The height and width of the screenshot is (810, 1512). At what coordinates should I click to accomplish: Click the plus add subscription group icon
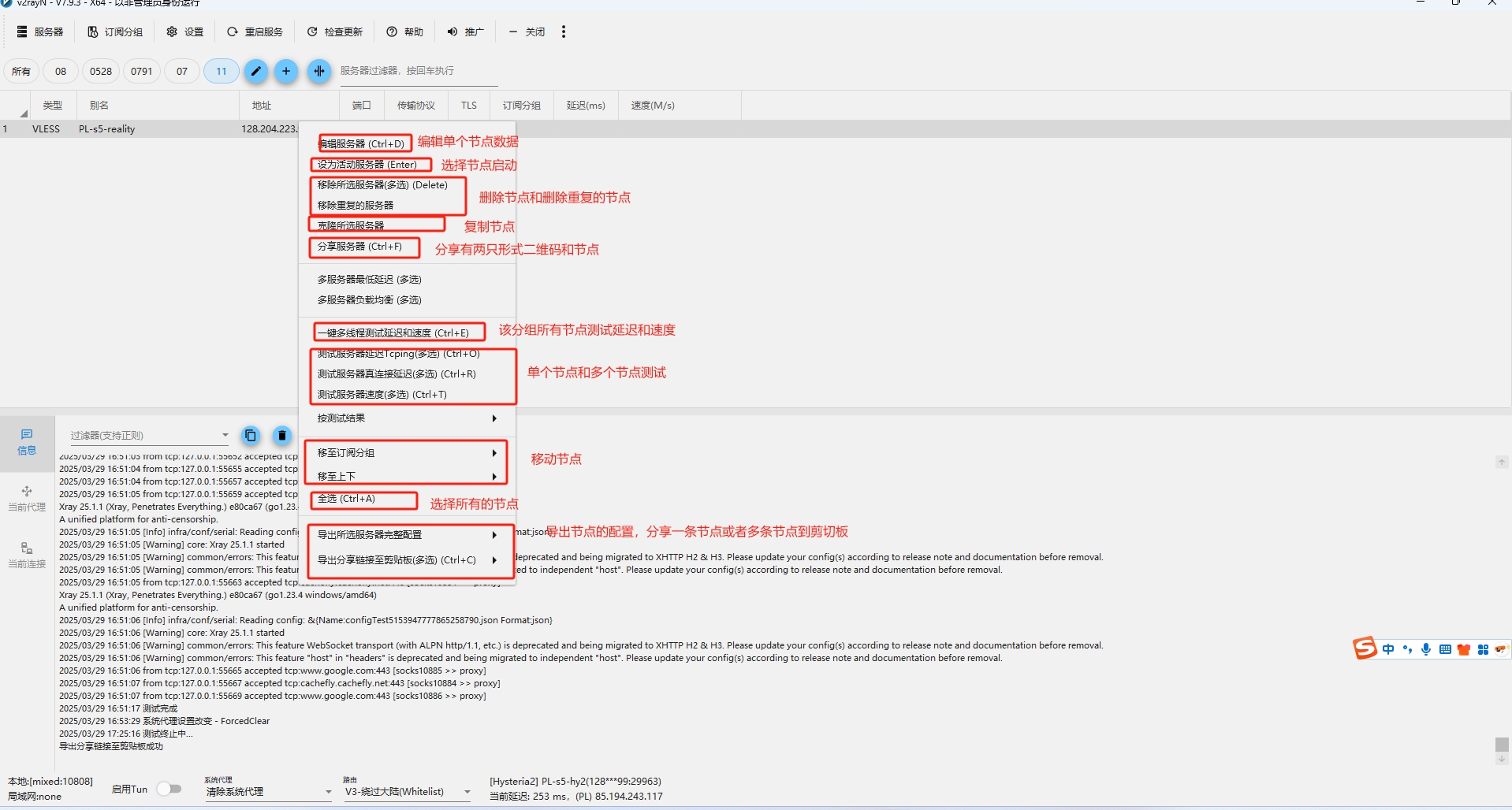pos(286,72)
